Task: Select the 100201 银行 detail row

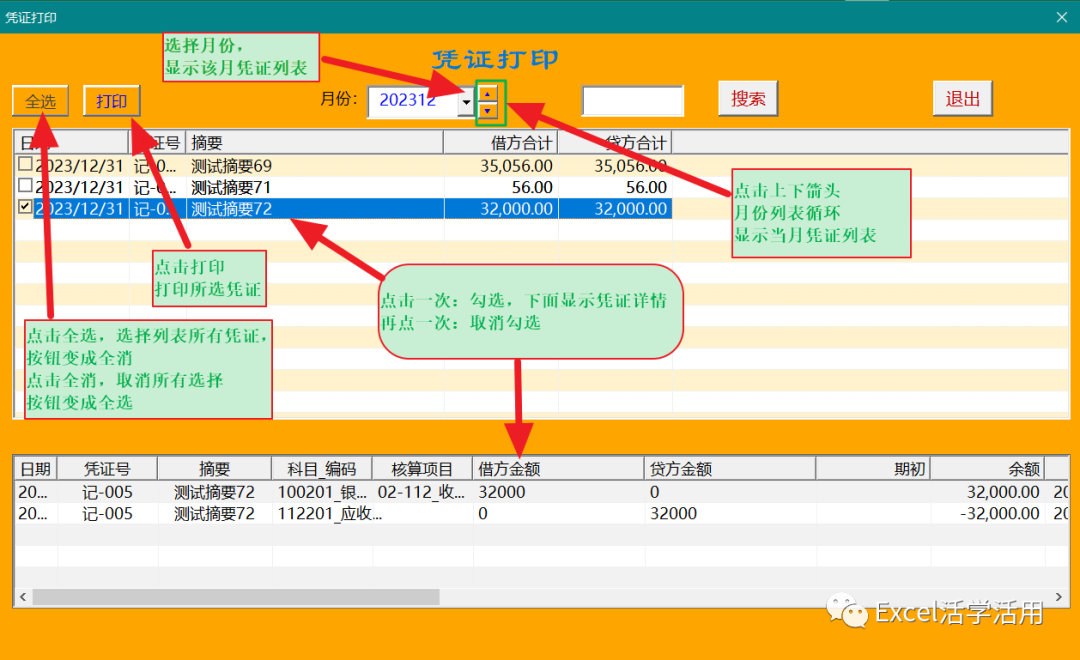Action: pos(320,490)
